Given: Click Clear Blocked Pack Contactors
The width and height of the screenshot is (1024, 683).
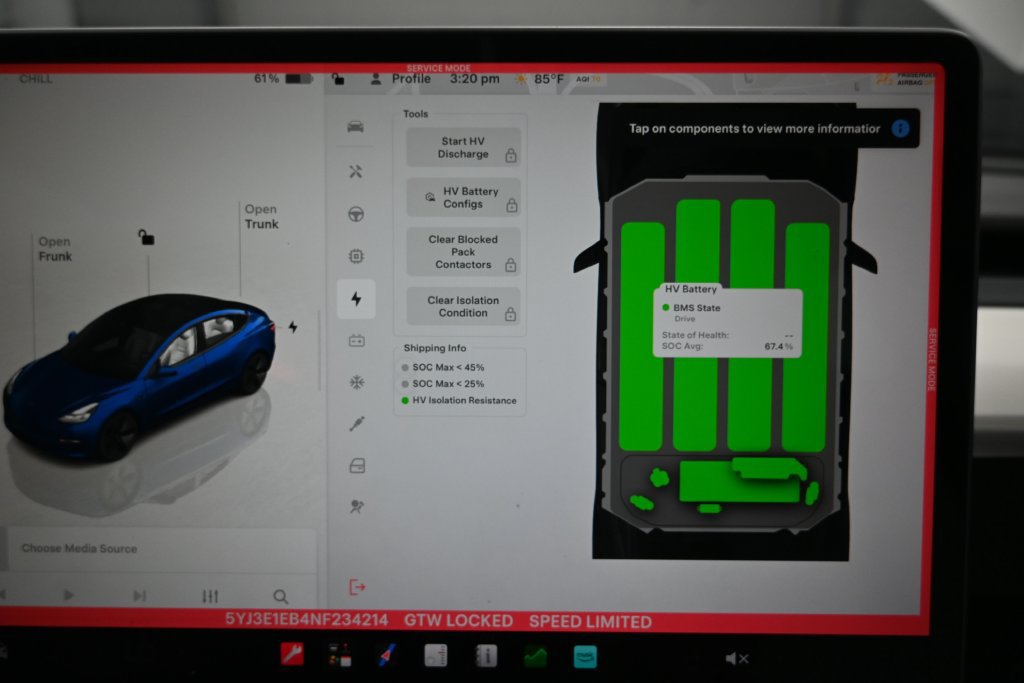Looking at the screenshot, I should point(463,252).
